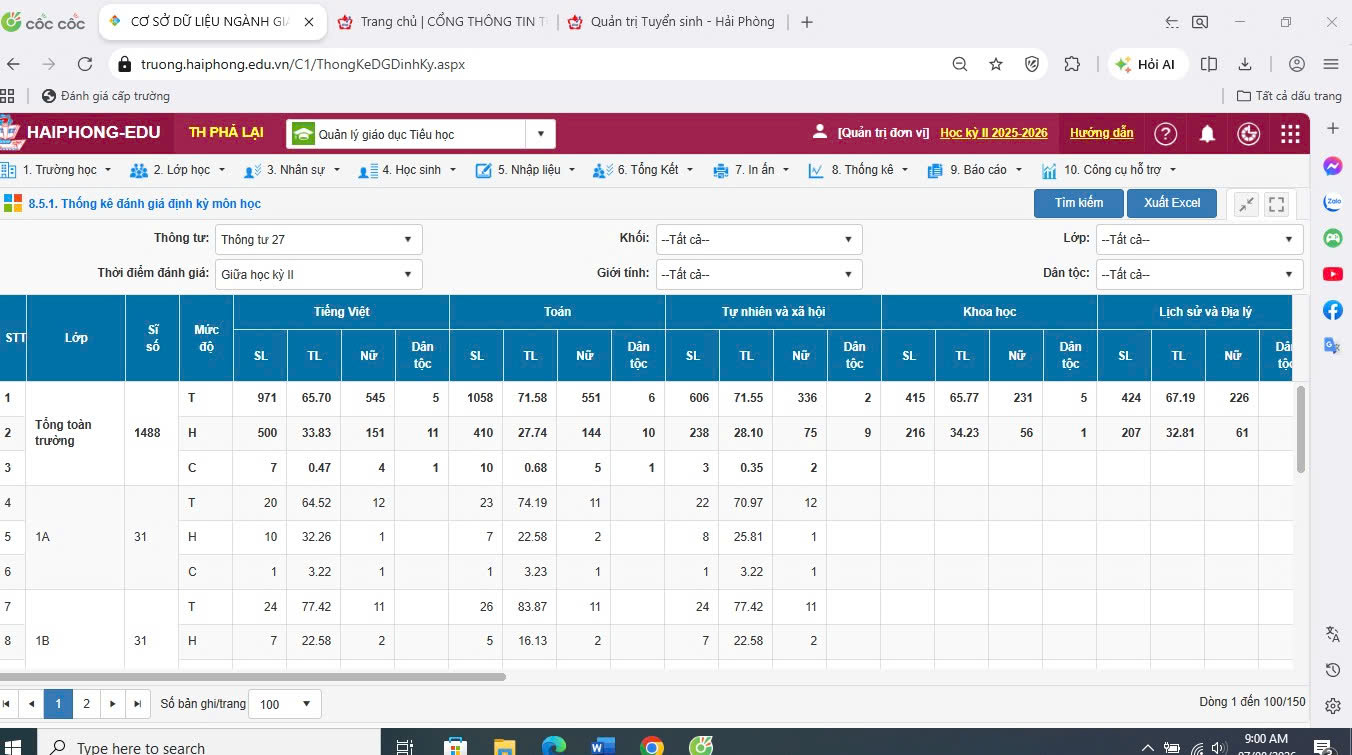Open Facebook sidebar shortcut
The image size is (1352, 755).
pyautogui.click(x=1333, y=310)
